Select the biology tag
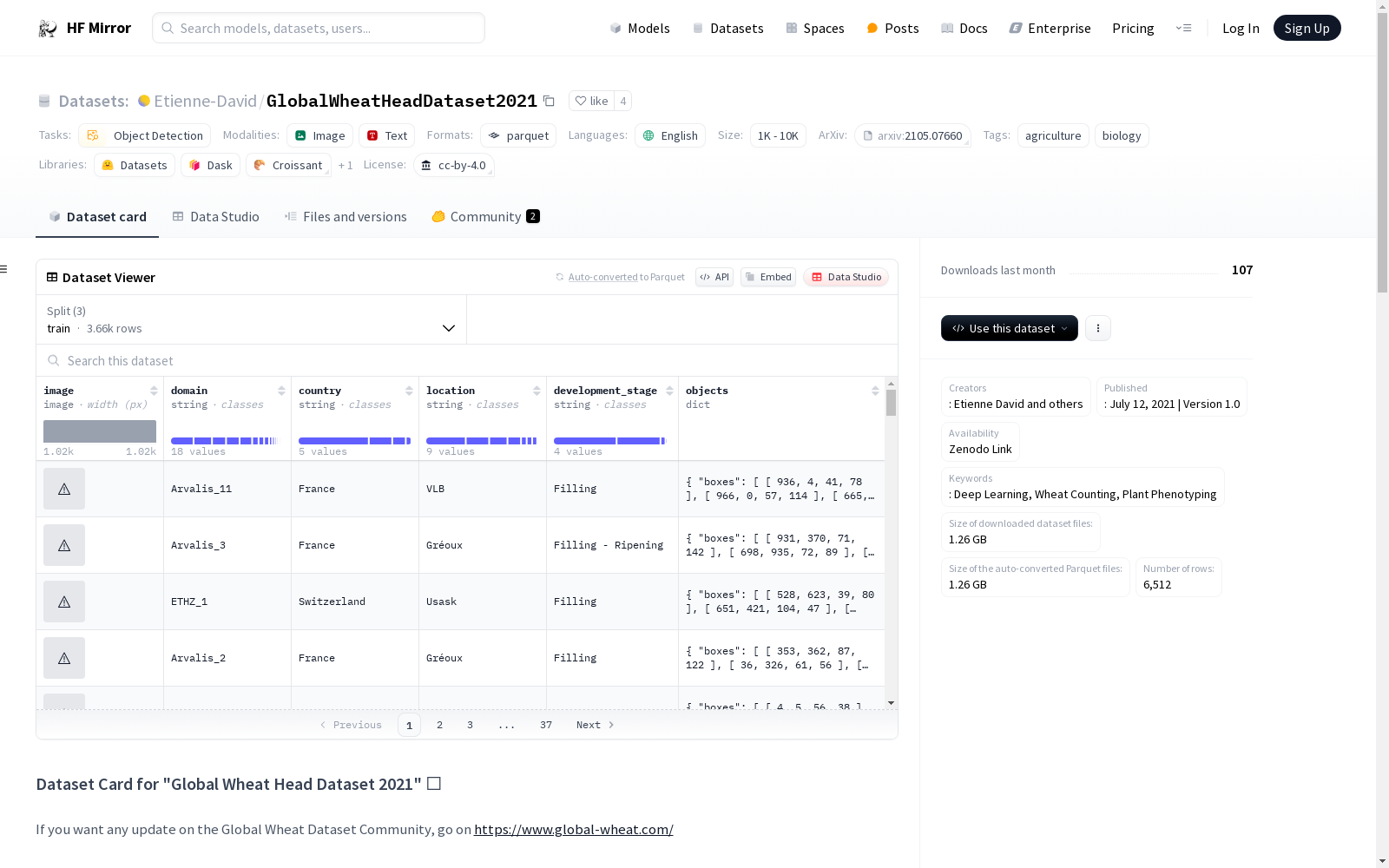This screenshot has height=868, width=1389. [x=1122, y=135]
